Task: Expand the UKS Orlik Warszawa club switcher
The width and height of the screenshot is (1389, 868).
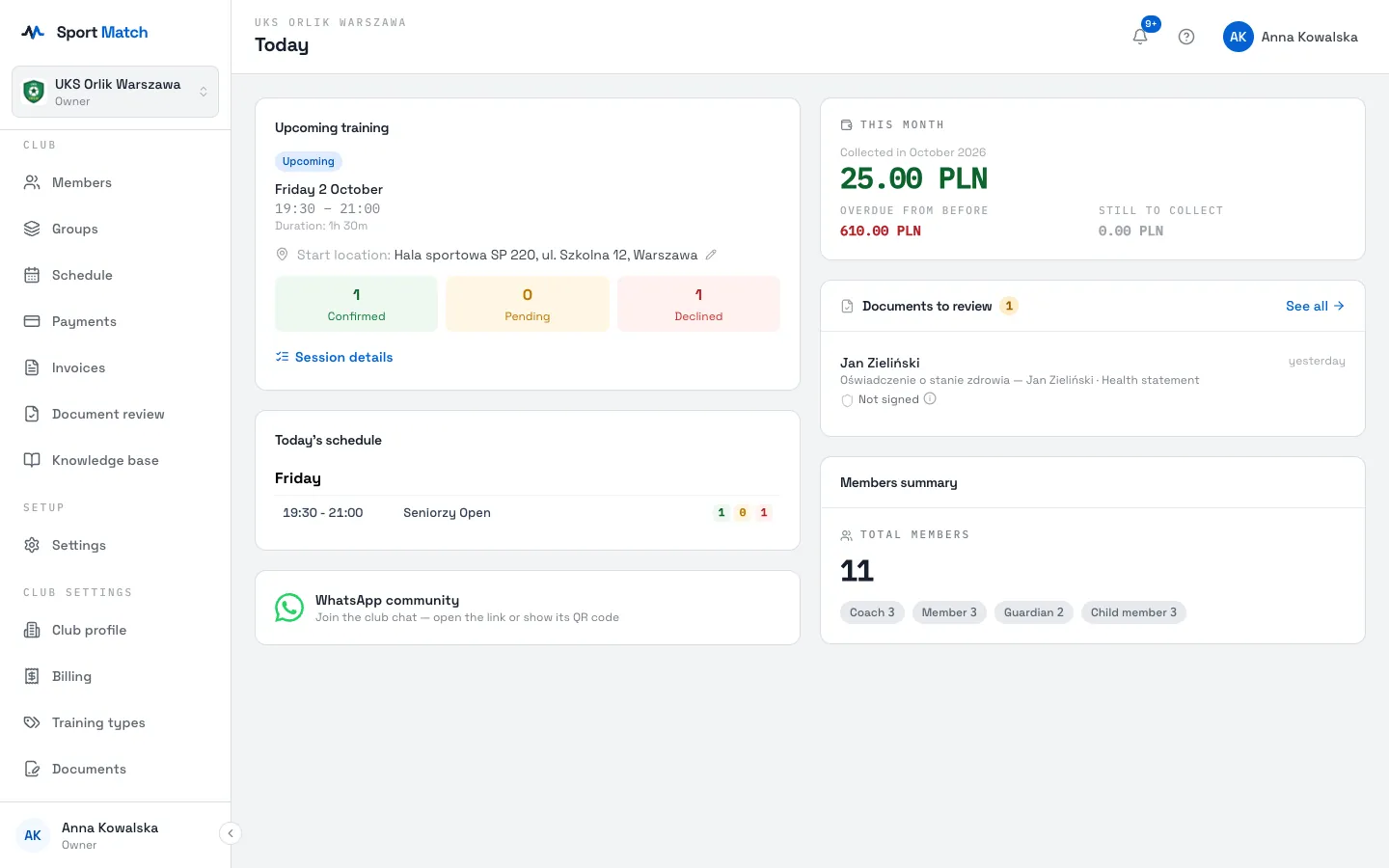Action: click(x=116, y=92)
